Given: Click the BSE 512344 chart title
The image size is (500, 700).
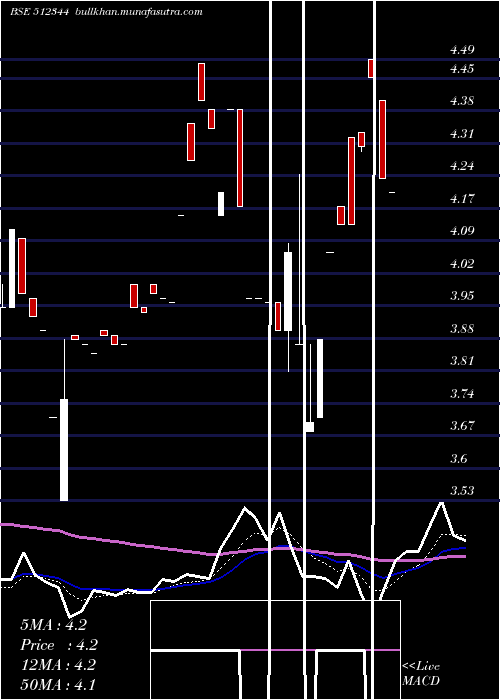Looking at the screenshot, I should click(39, 12).
